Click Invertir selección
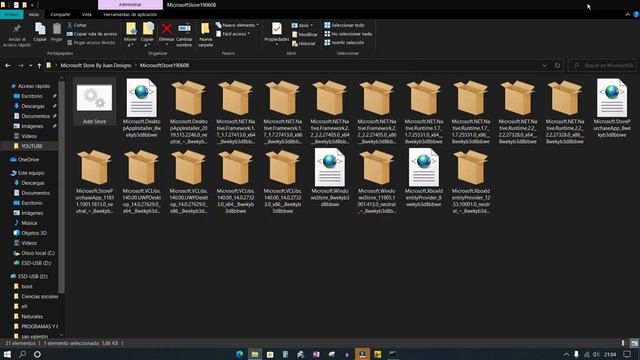The width and height of the screenshot is (640, 360). pos(344,42)
